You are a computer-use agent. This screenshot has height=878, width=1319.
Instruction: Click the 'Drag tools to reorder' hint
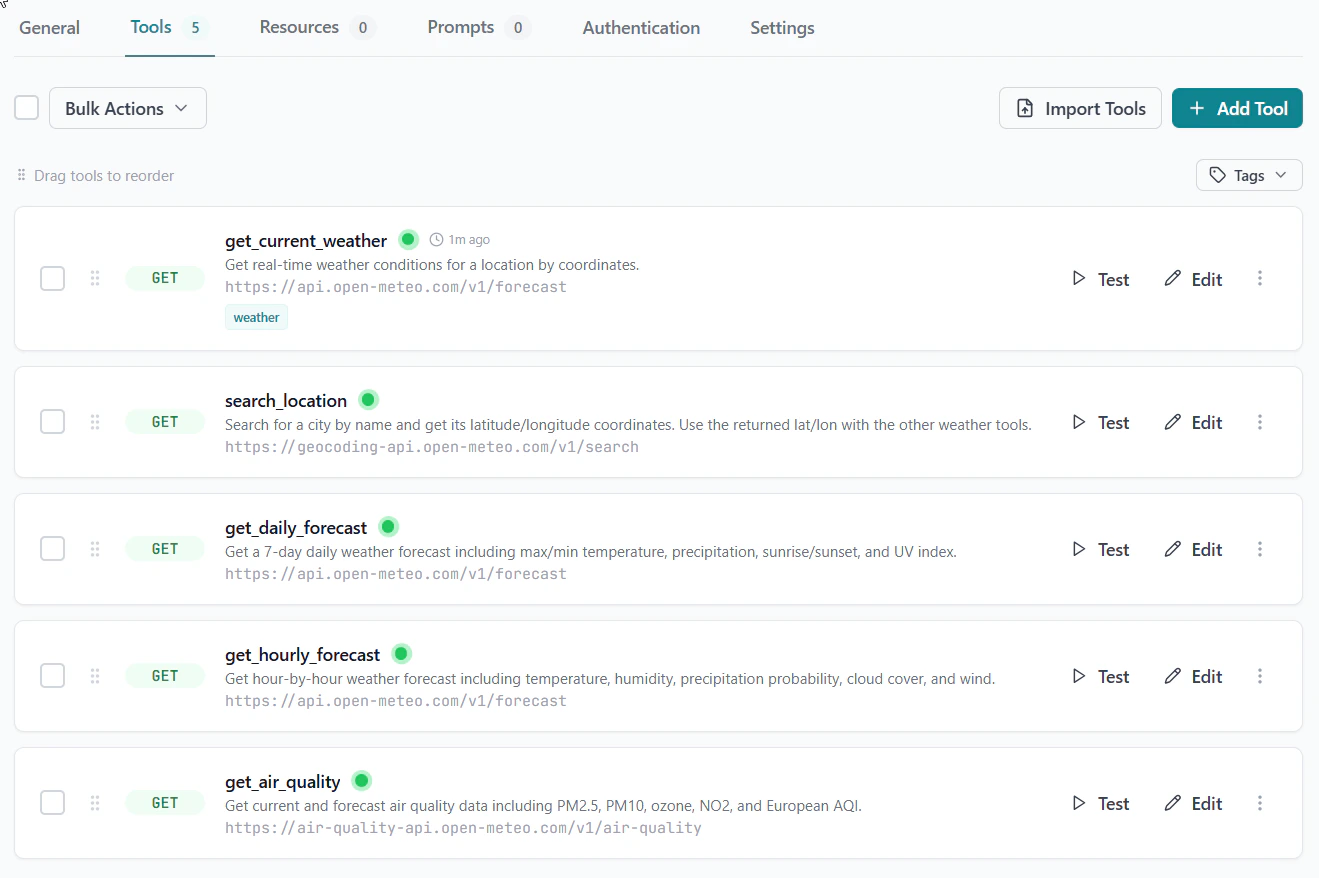pos(104,175)
